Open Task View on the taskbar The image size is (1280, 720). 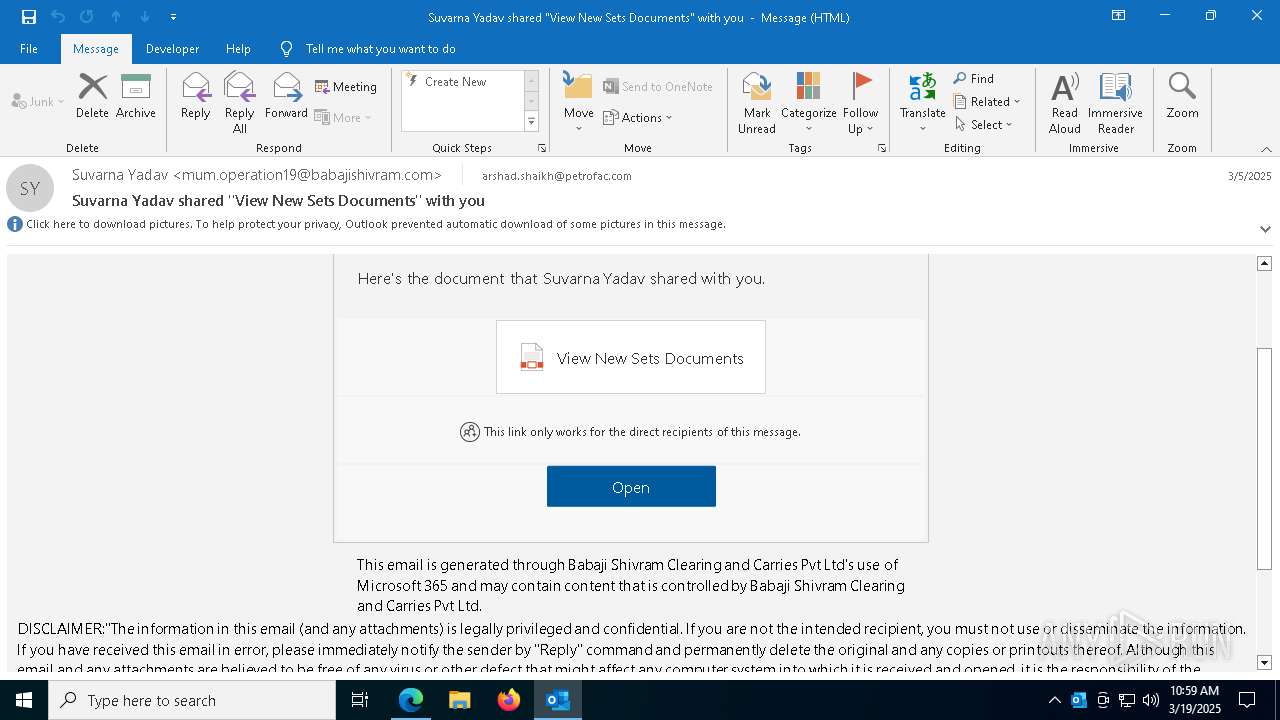[361, 700]
